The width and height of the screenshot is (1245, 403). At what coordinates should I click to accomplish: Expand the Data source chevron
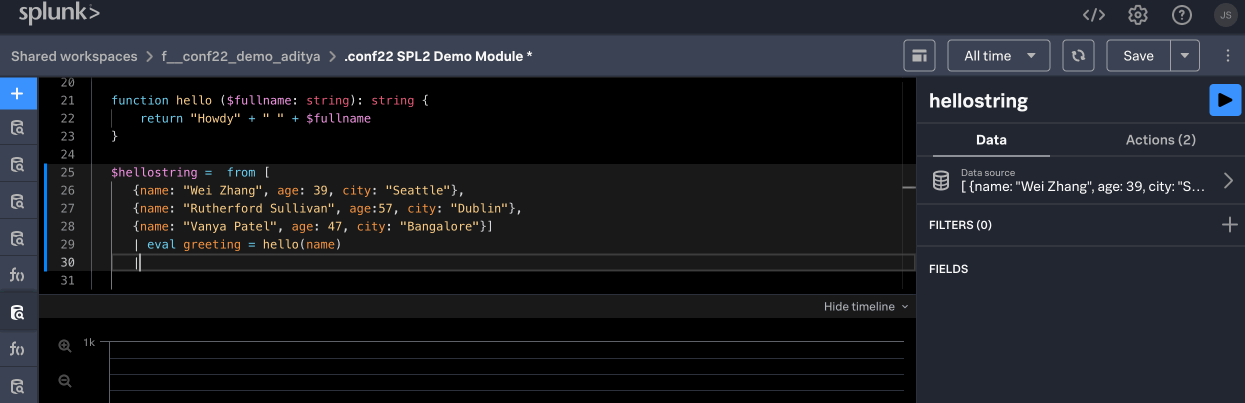[1228, 181]
